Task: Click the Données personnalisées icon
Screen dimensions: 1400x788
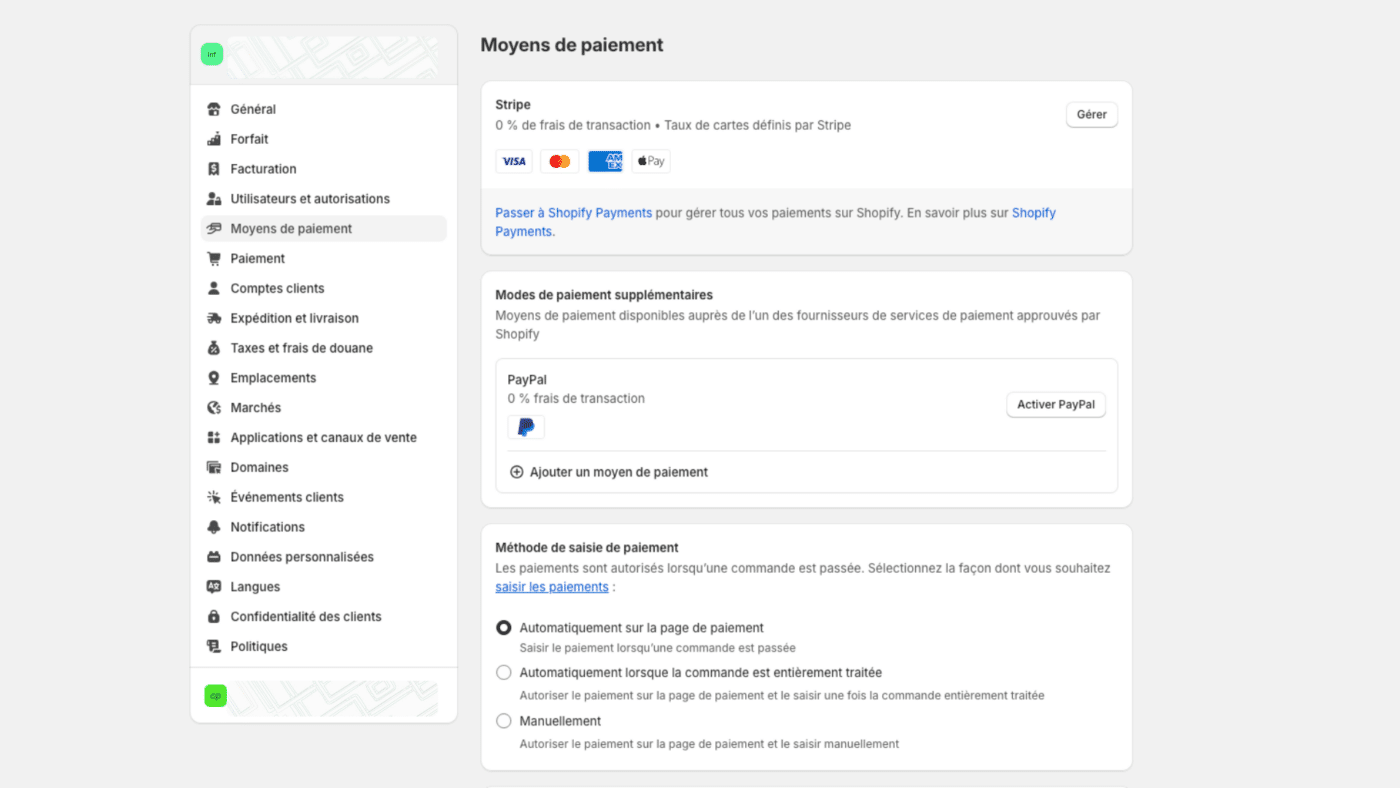Action: point(213,557)
